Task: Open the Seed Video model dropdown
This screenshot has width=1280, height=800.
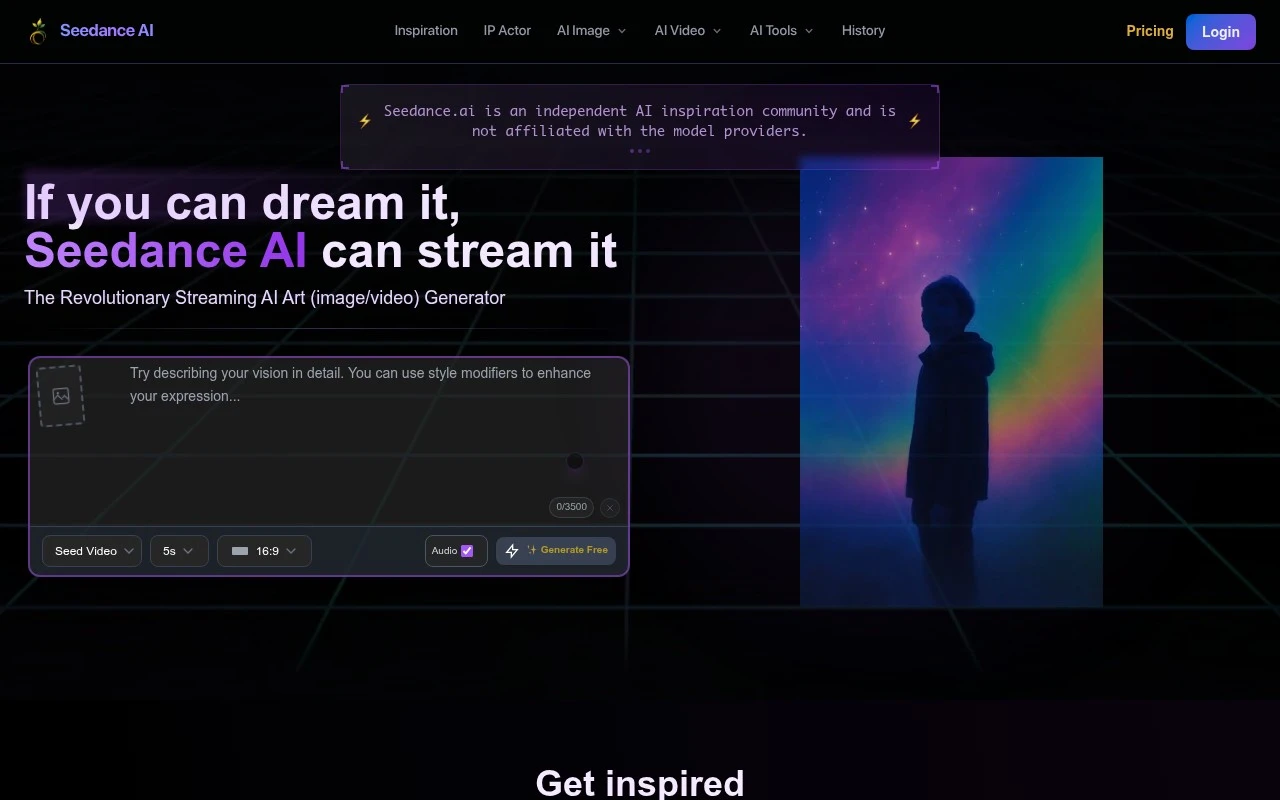Action: pos(92,551)
